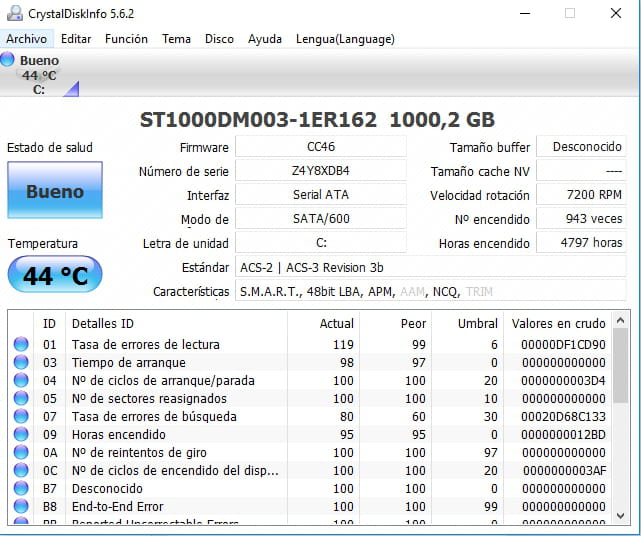Open the Editar menu
The image size is (641, 536).
76,39
